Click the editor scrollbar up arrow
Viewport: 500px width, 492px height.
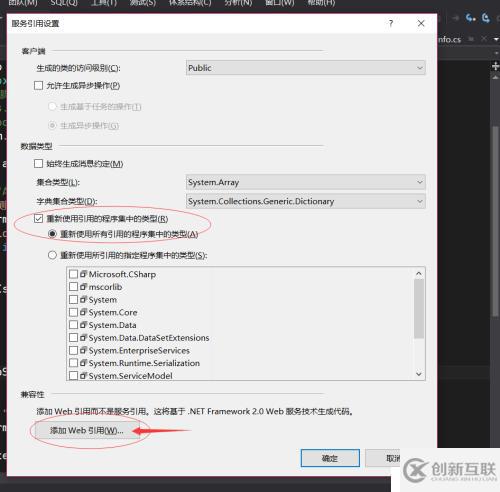coord(495,78)
